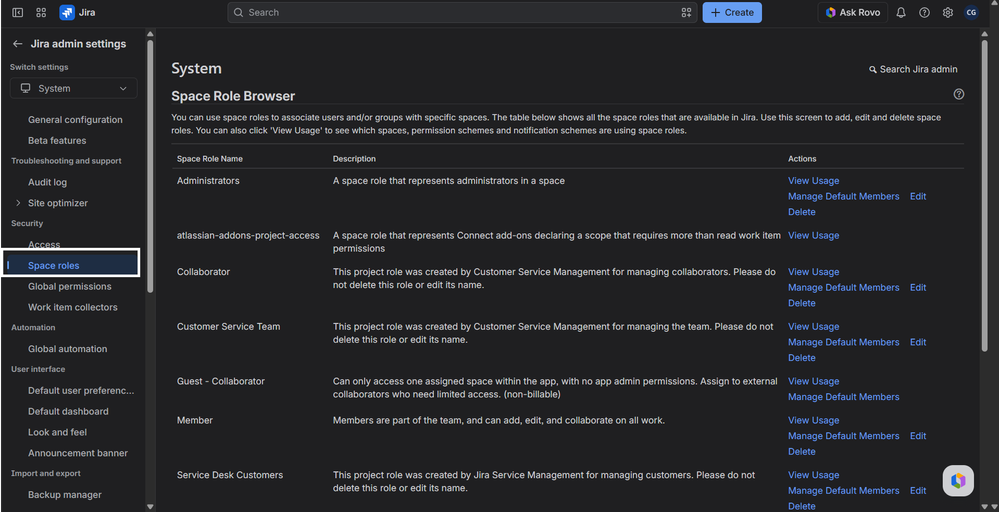Open the CG profile avatar
999x512 pixels.
pos(971,12)
